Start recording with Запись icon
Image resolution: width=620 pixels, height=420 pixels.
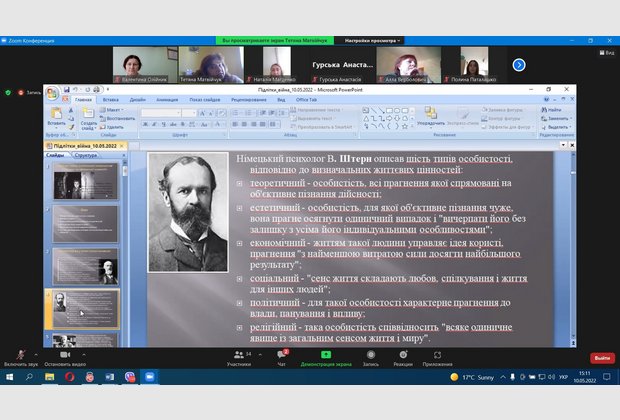pyautogui.click(x=370, y=356)
